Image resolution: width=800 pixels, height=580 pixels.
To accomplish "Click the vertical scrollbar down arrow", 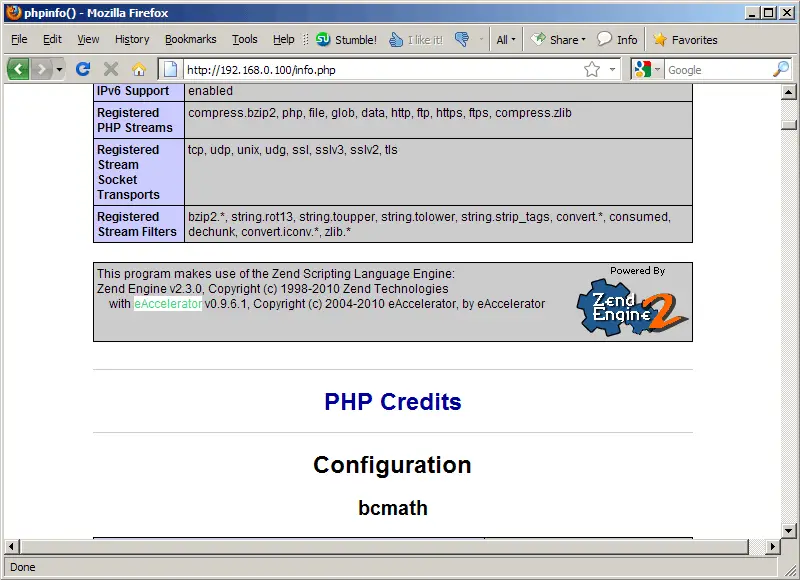I will click(x=789, y=531).
